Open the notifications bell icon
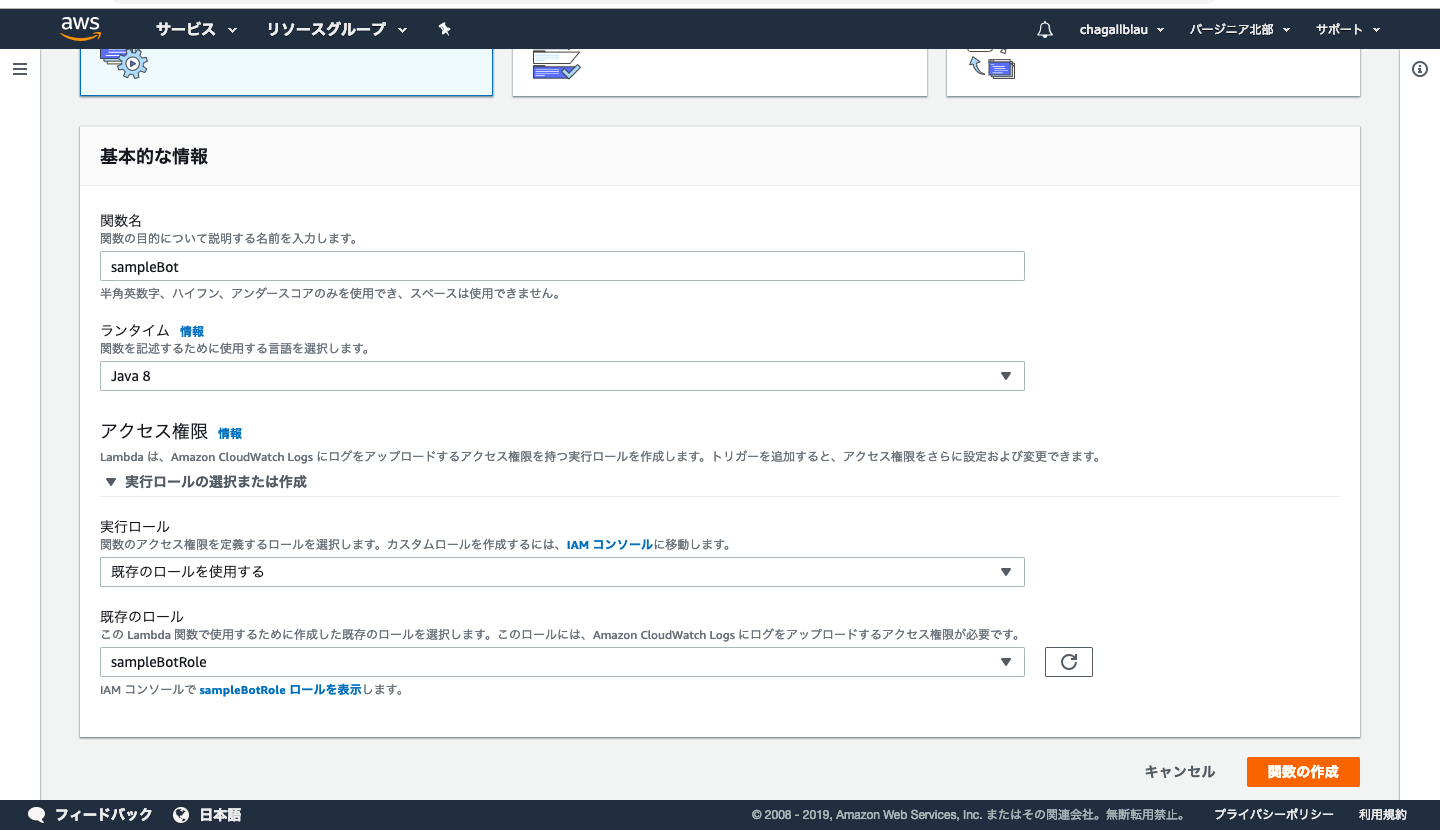 point(1045,30)
